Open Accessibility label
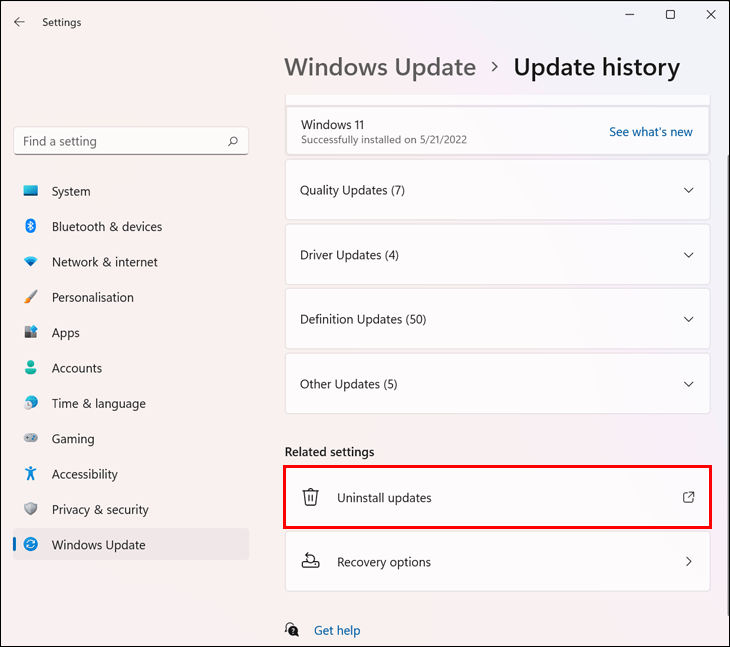This screenshot has width=730, height=647. tap(85, 474)
